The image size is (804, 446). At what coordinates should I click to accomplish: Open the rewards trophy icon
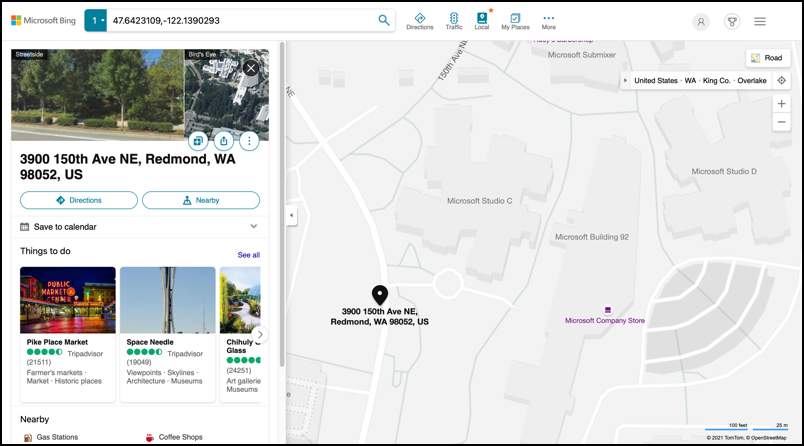point(732,22)
